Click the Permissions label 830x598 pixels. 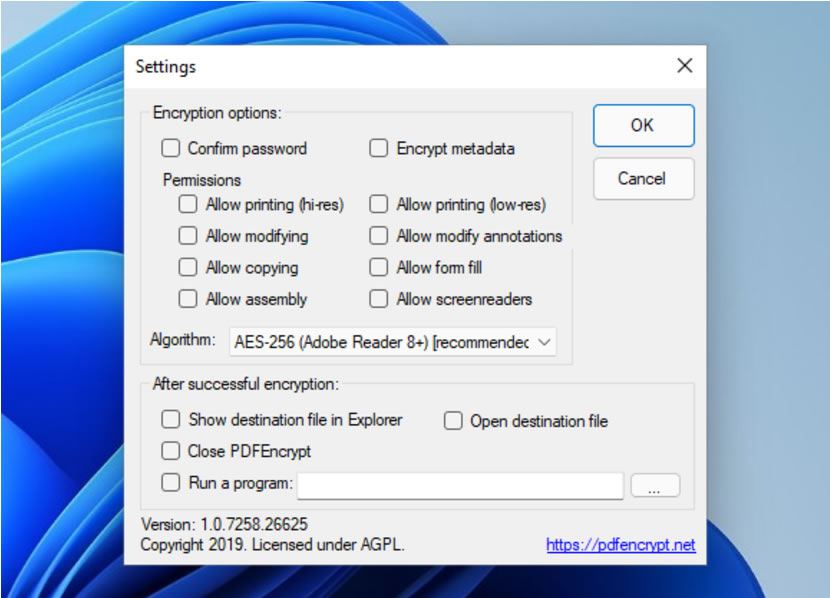click(x=202, y=180)
